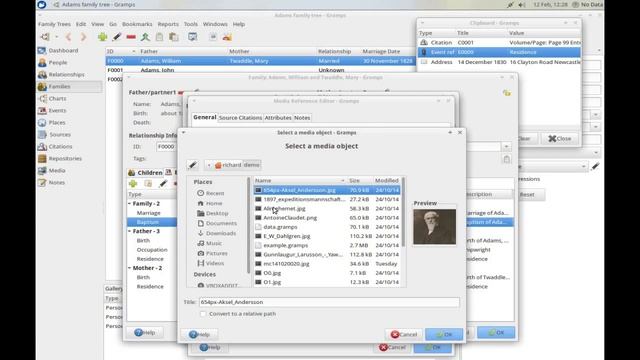
Task: Click Close in the Clipboard window
Action: tap(560, 139)
